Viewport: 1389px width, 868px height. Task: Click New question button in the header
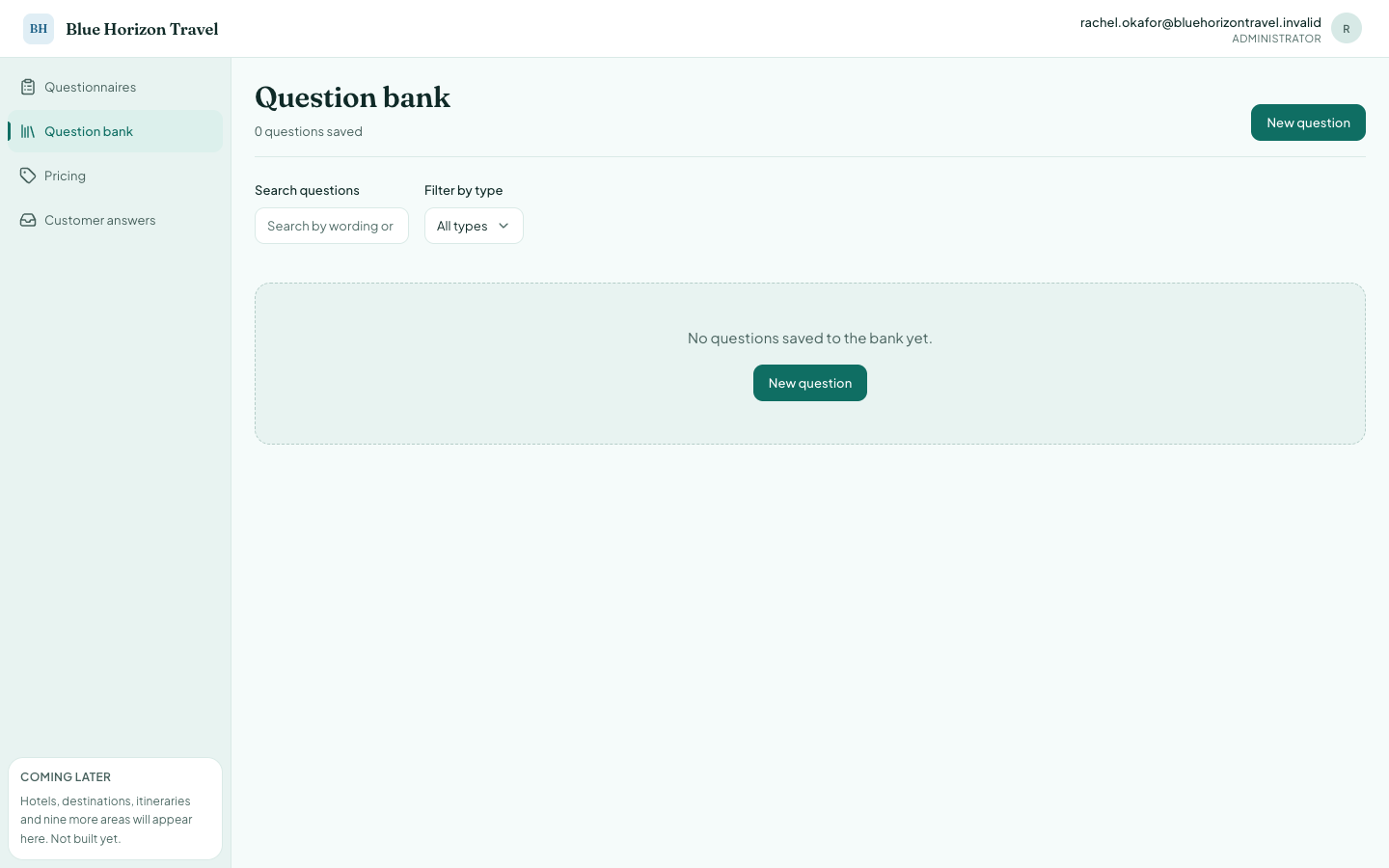tap(1308, 122)
